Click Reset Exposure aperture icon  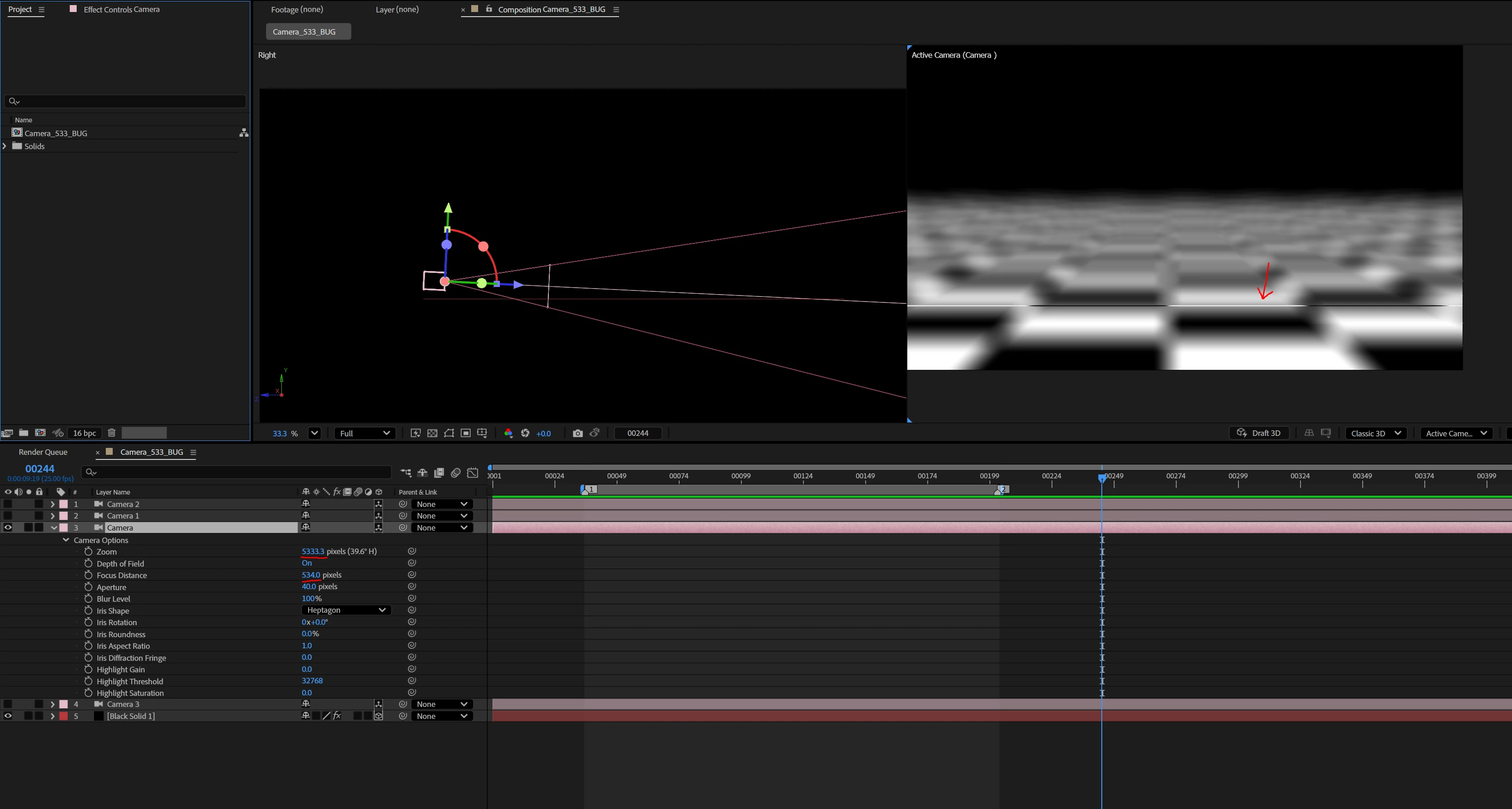tap(525, 433)
